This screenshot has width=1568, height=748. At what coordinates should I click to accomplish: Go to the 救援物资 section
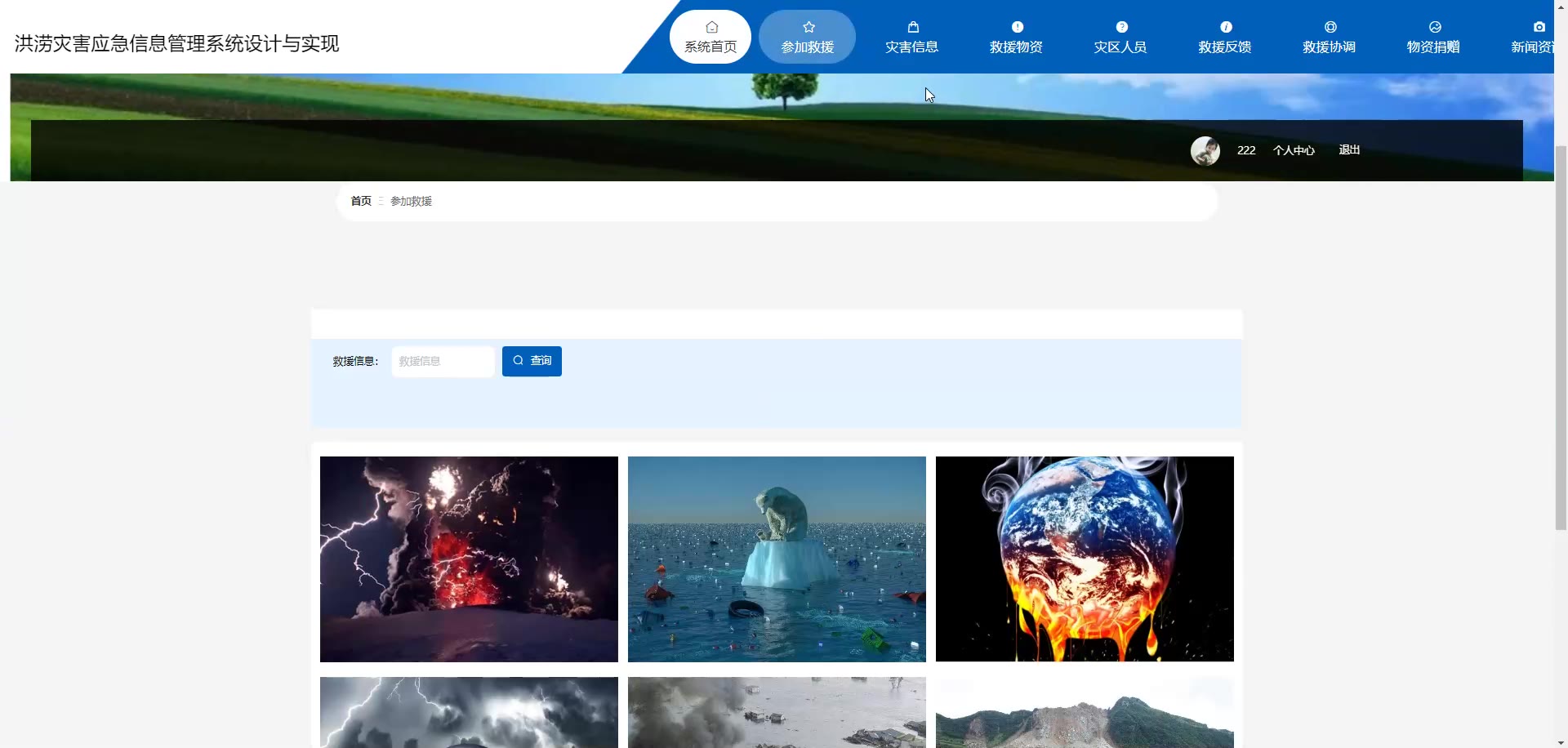pos(1016,37)
